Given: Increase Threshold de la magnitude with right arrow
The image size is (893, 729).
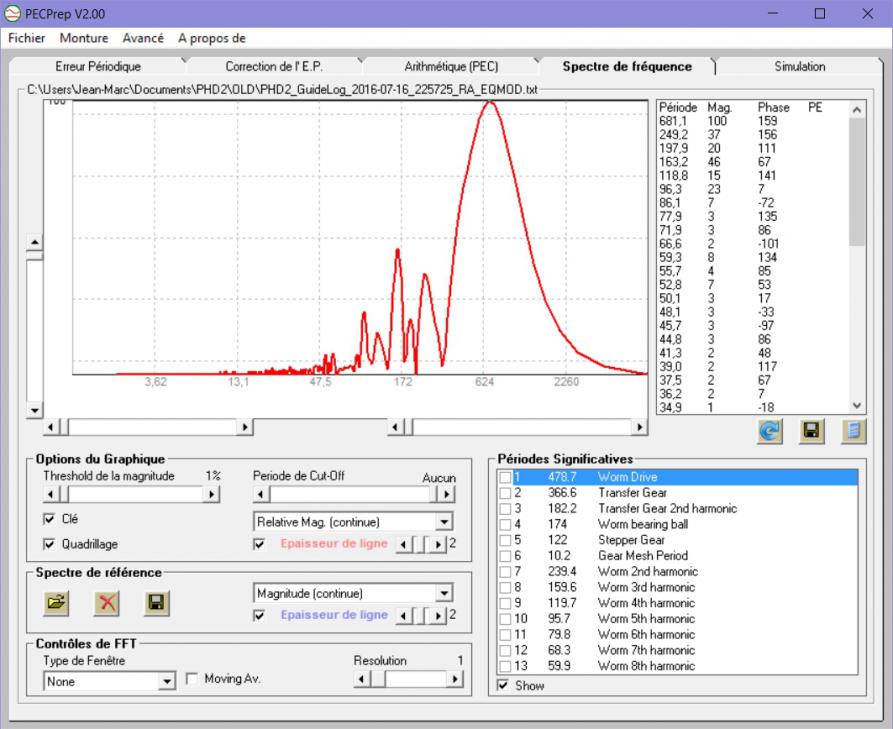Looking at the screenshot, I should tap(211, 494).
